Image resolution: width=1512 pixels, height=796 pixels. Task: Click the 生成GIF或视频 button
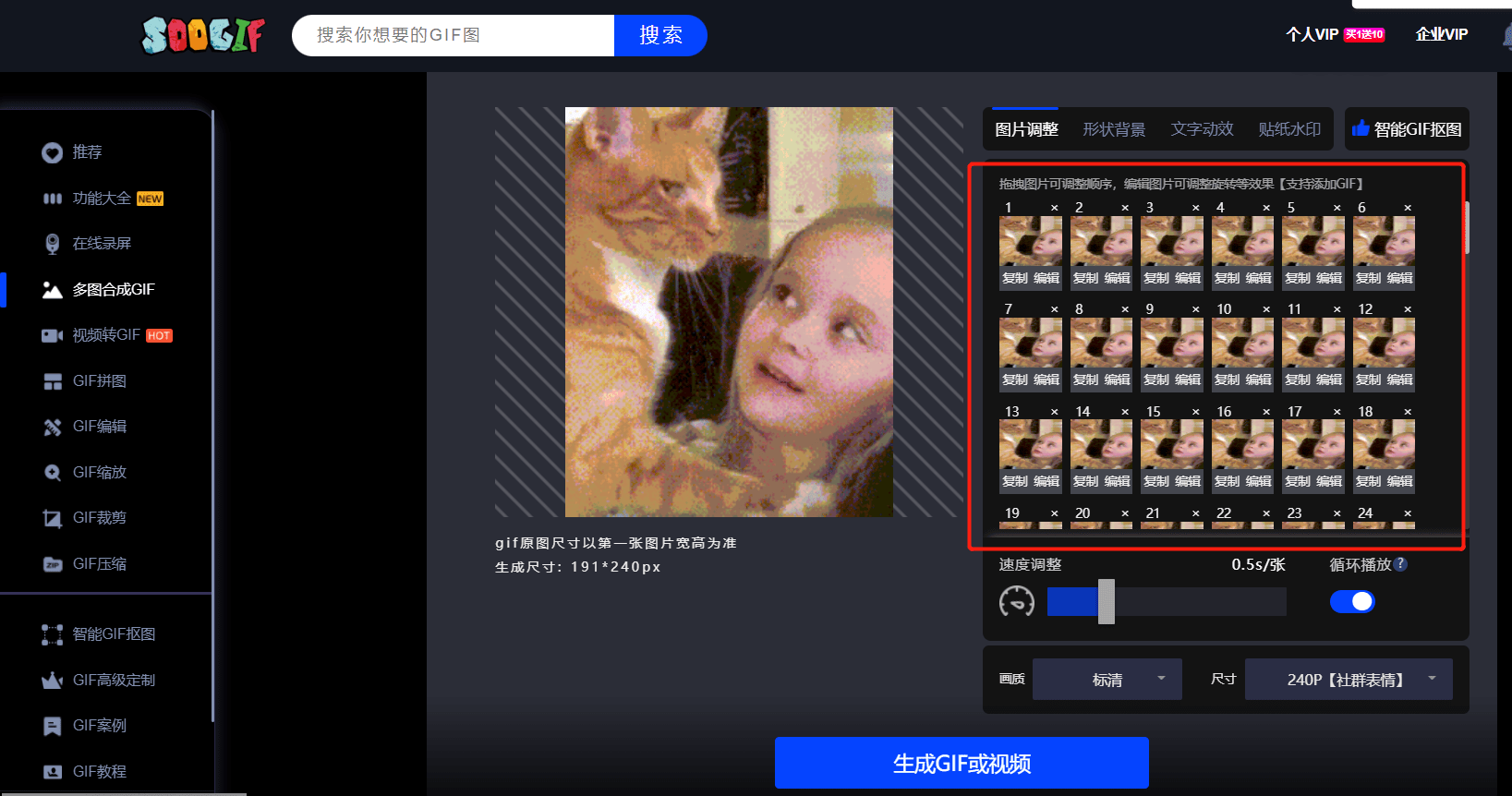(x=962, y=763)
